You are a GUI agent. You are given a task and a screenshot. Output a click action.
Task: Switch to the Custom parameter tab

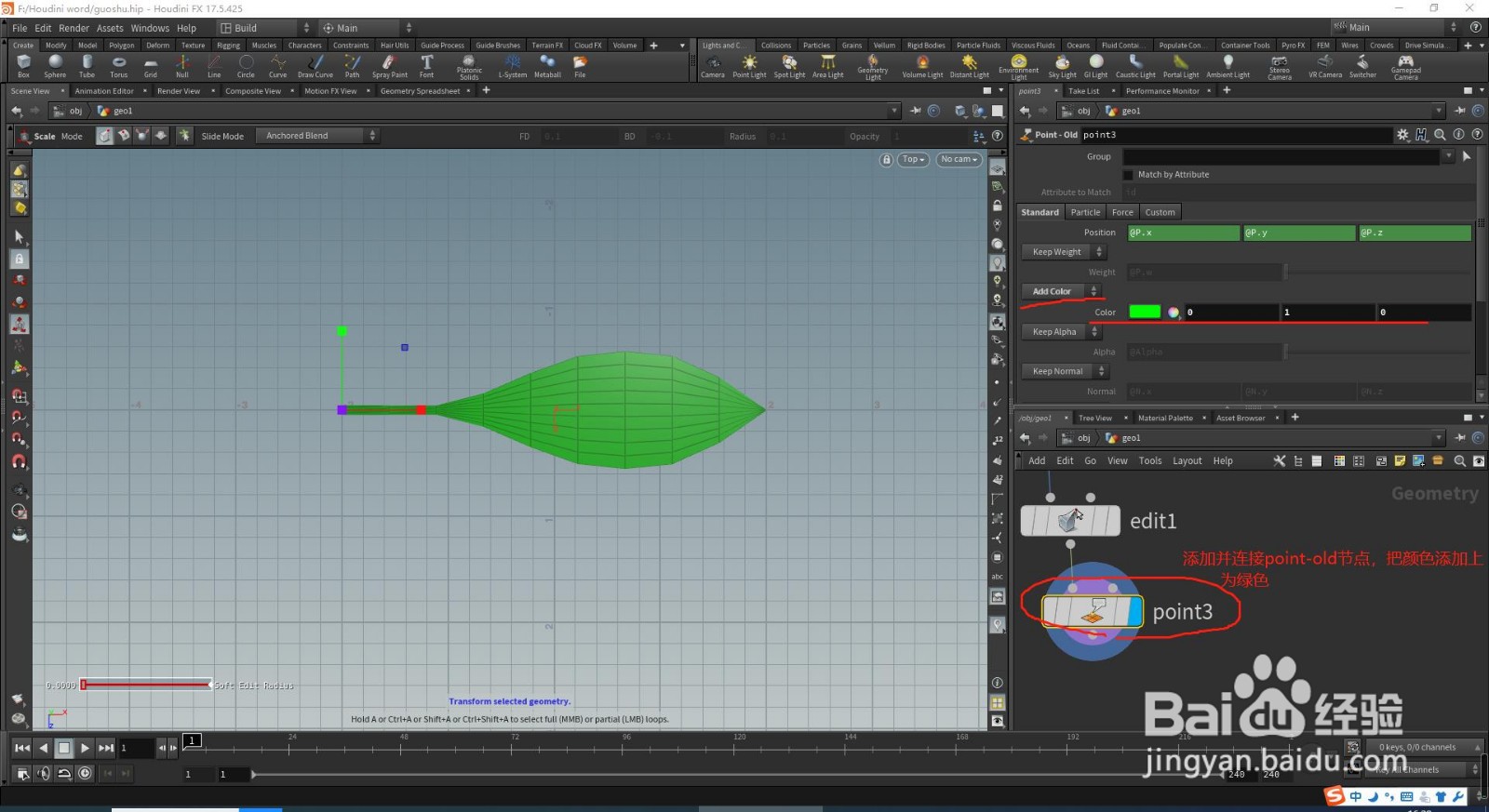pos(1160,212)
